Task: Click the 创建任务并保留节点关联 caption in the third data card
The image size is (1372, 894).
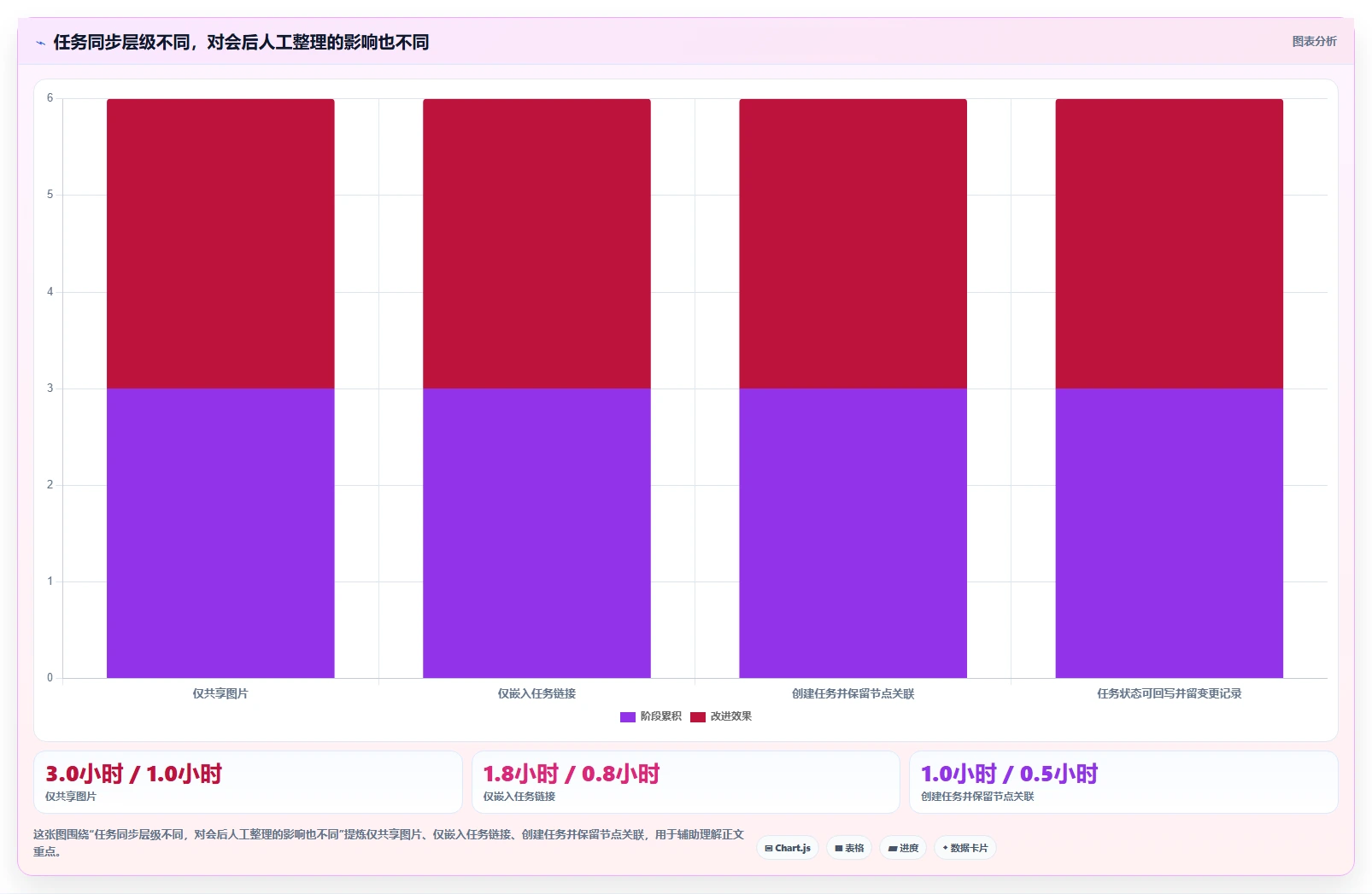Action: (977, 797)
